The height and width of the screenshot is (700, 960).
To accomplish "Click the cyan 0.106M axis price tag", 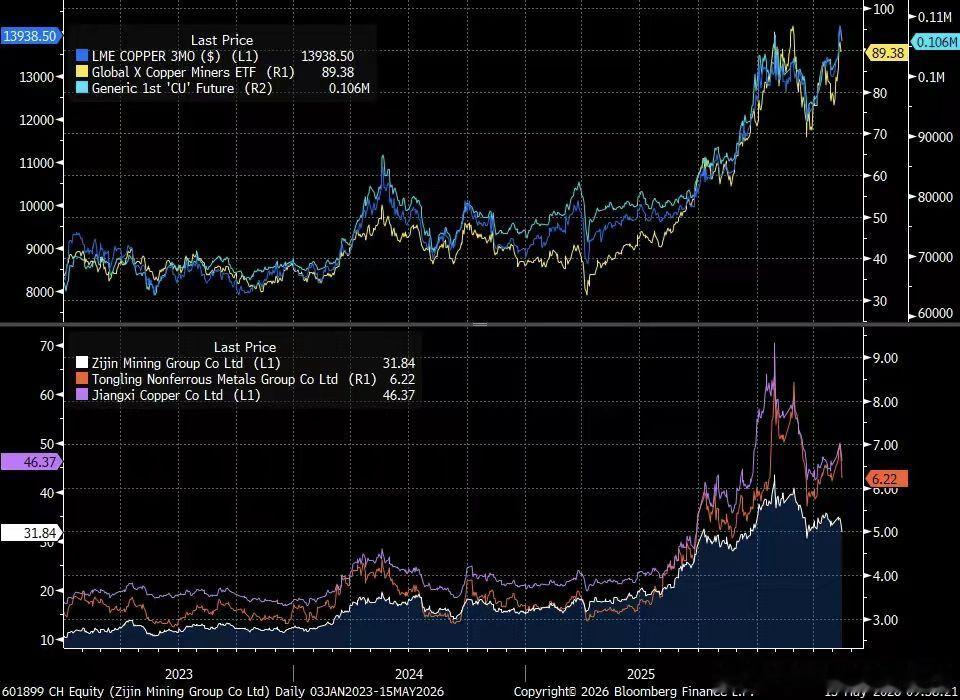I will point(935,42).
